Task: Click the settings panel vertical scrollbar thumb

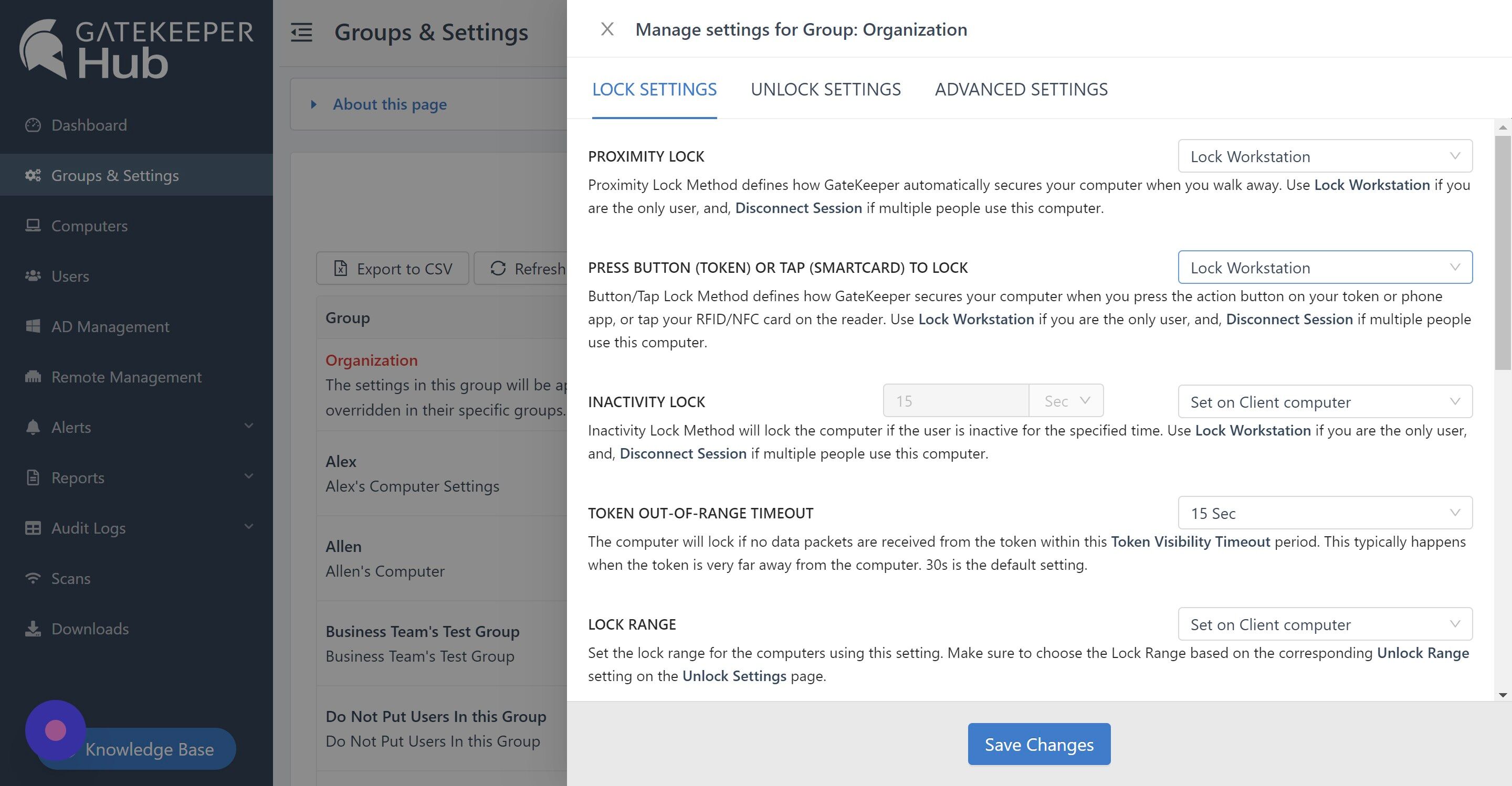Action: click(1503, 253)
